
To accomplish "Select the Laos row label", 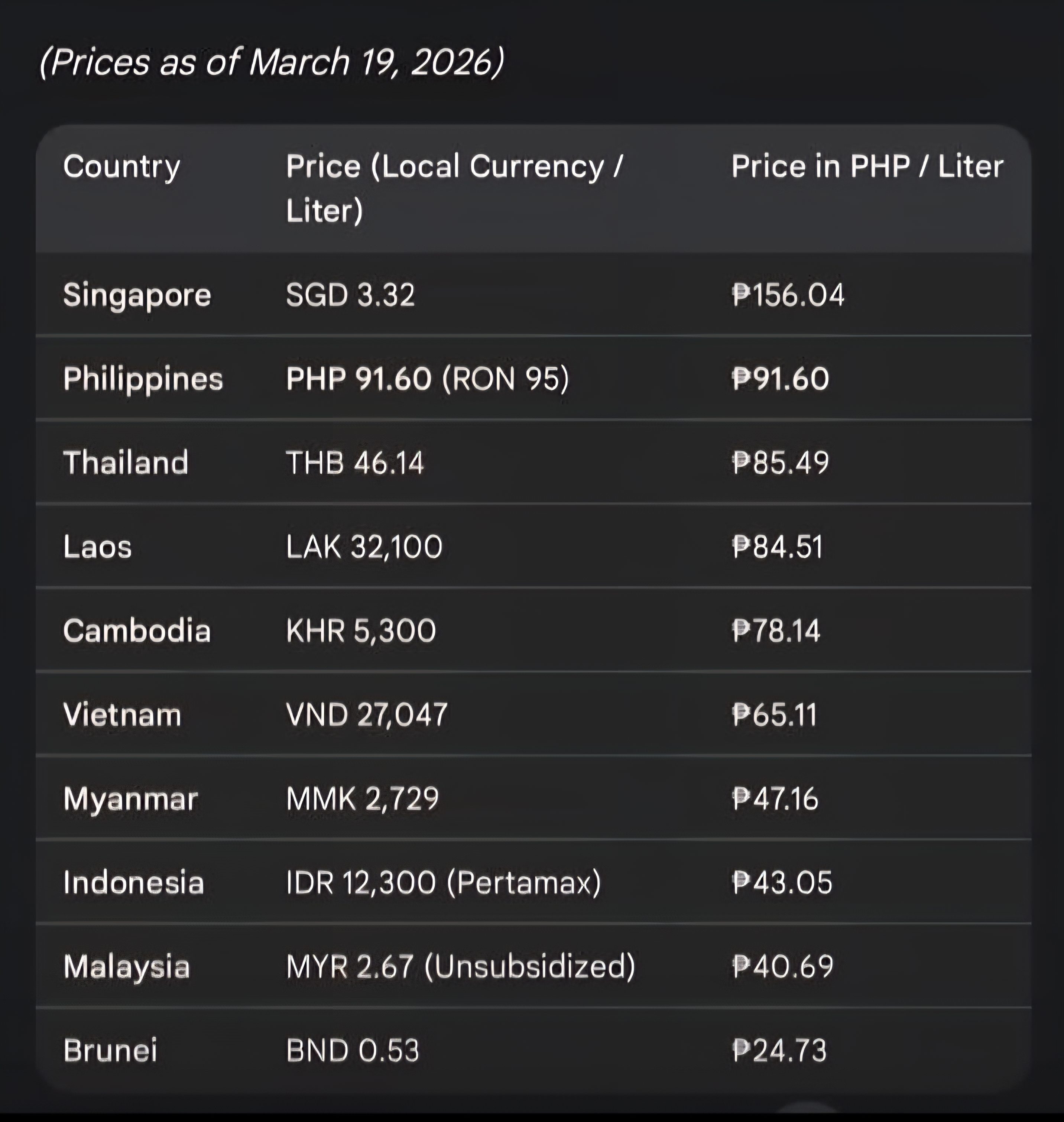I will 98,547.
